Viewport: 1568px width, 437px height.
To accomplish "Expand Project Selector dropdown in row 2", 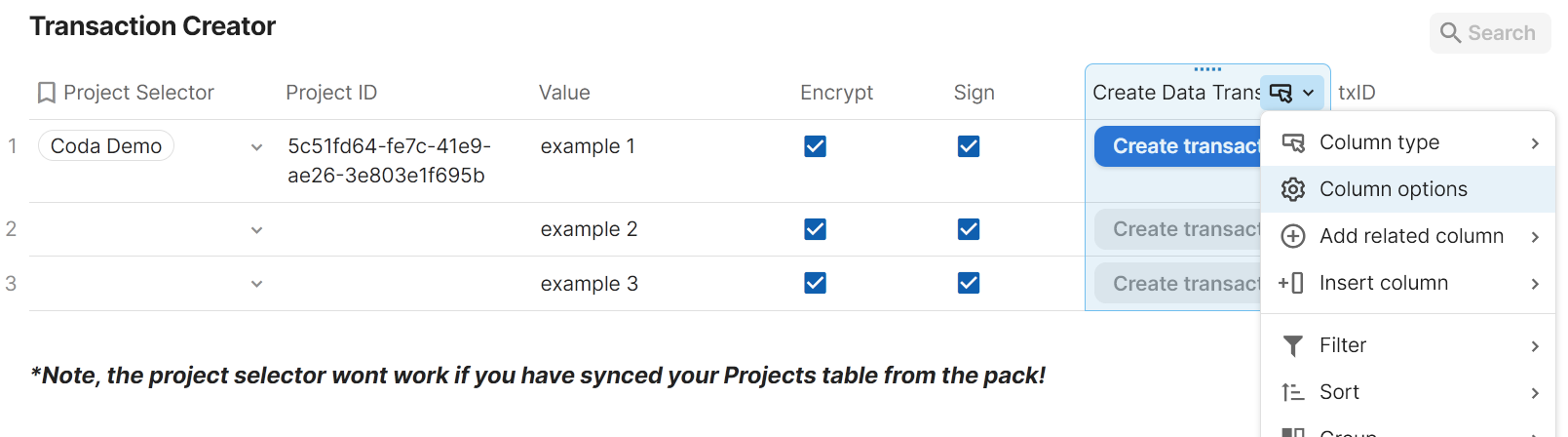I will pos(256,230).
